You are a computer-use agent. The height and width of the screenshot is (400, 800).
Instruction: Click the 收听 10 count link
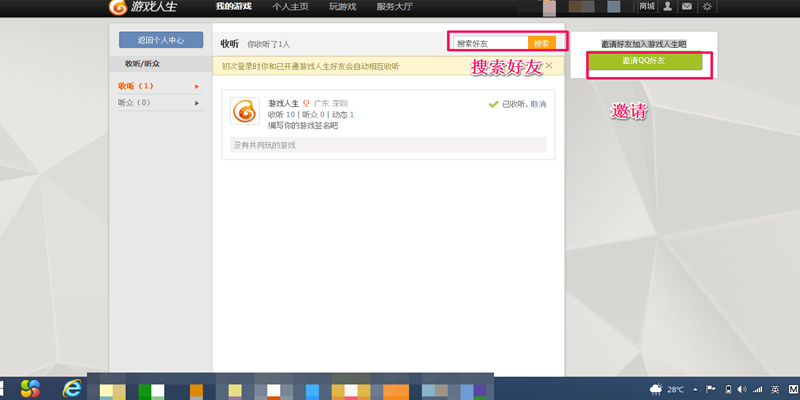click(x=282, y=115)
